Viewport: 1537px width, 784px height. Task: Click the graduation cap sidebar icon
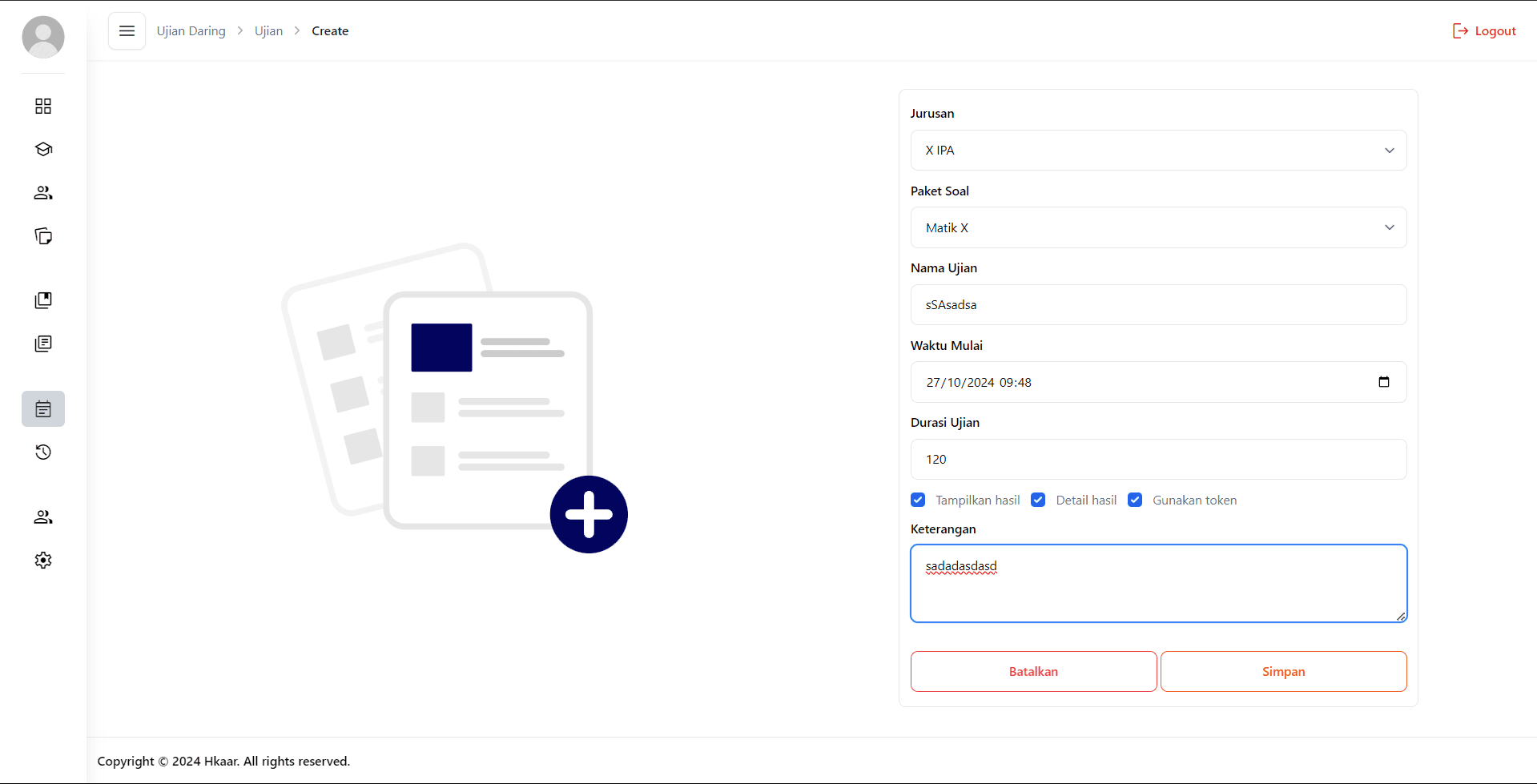pos(43,150)
